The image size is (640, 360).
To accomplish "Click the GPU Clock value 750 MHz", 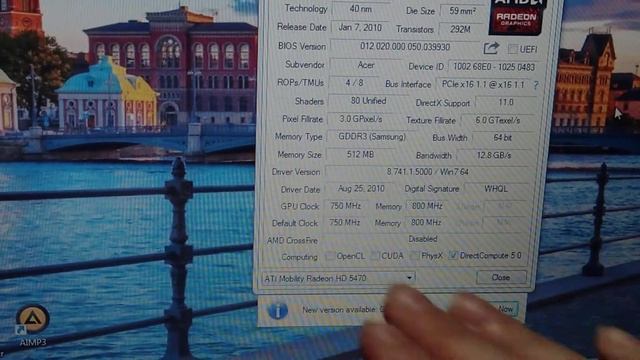I will tap(345, 206).
